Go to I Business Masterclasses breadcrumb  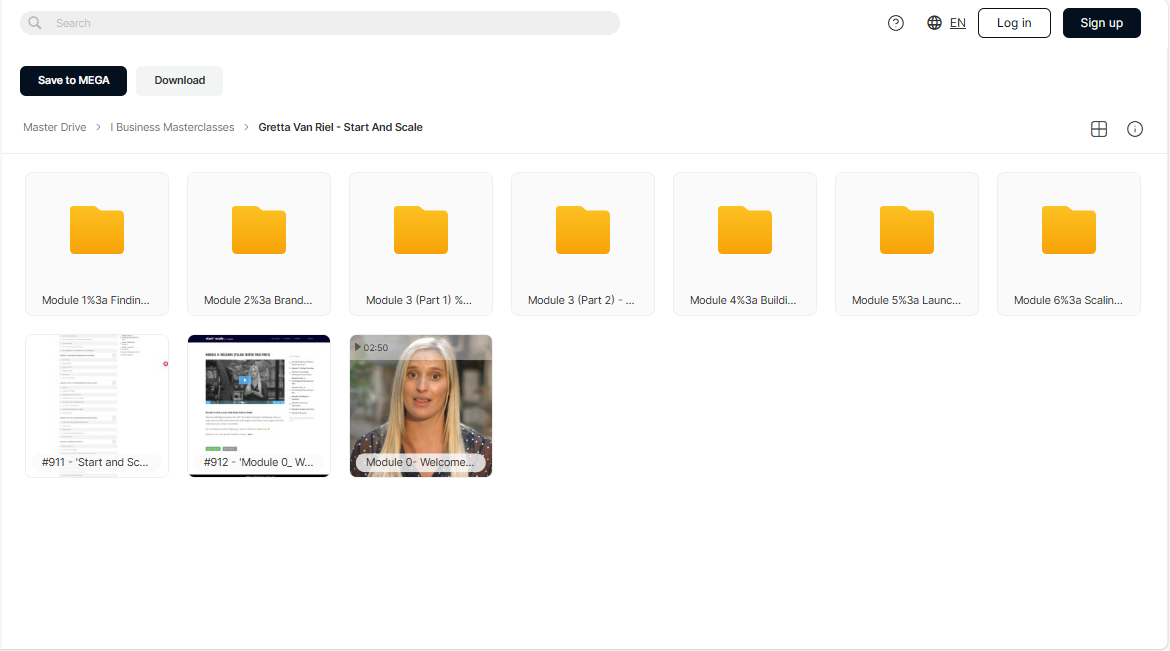[x=172, y=128]
